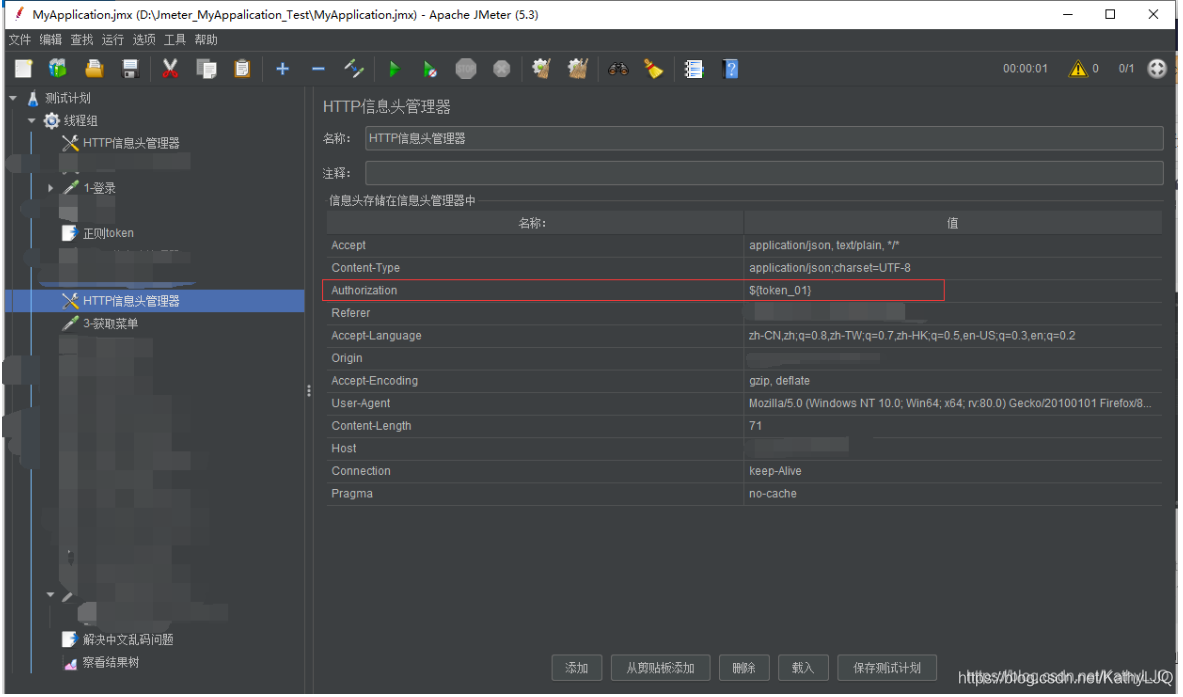Open the Function helper list icon
Screen dimensions: 1183x697
(x=693, y=69)
